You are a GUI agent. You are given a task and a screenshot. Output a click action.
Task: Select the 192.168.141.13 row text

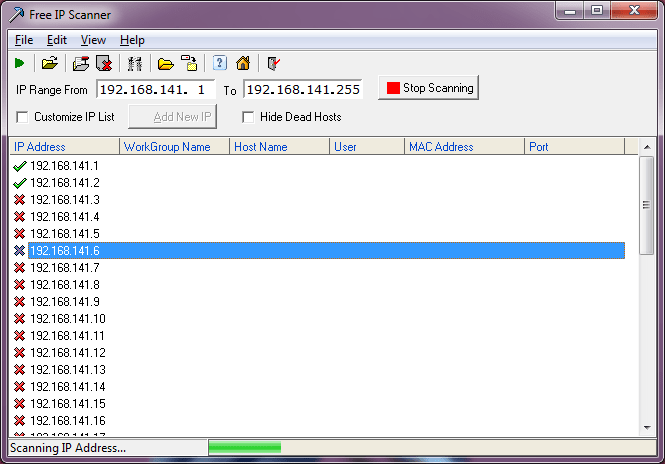point(68,369)
